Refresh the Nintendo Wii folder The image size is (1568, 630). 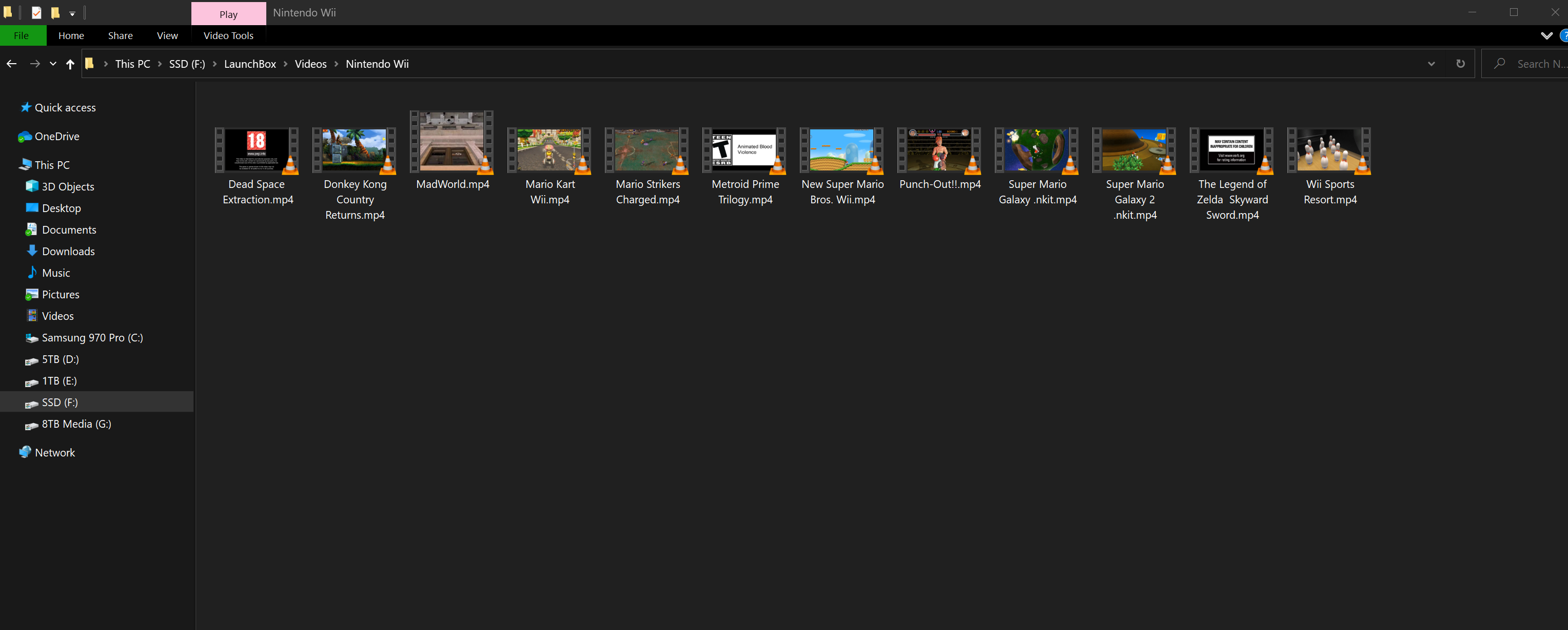point(1460,64)
